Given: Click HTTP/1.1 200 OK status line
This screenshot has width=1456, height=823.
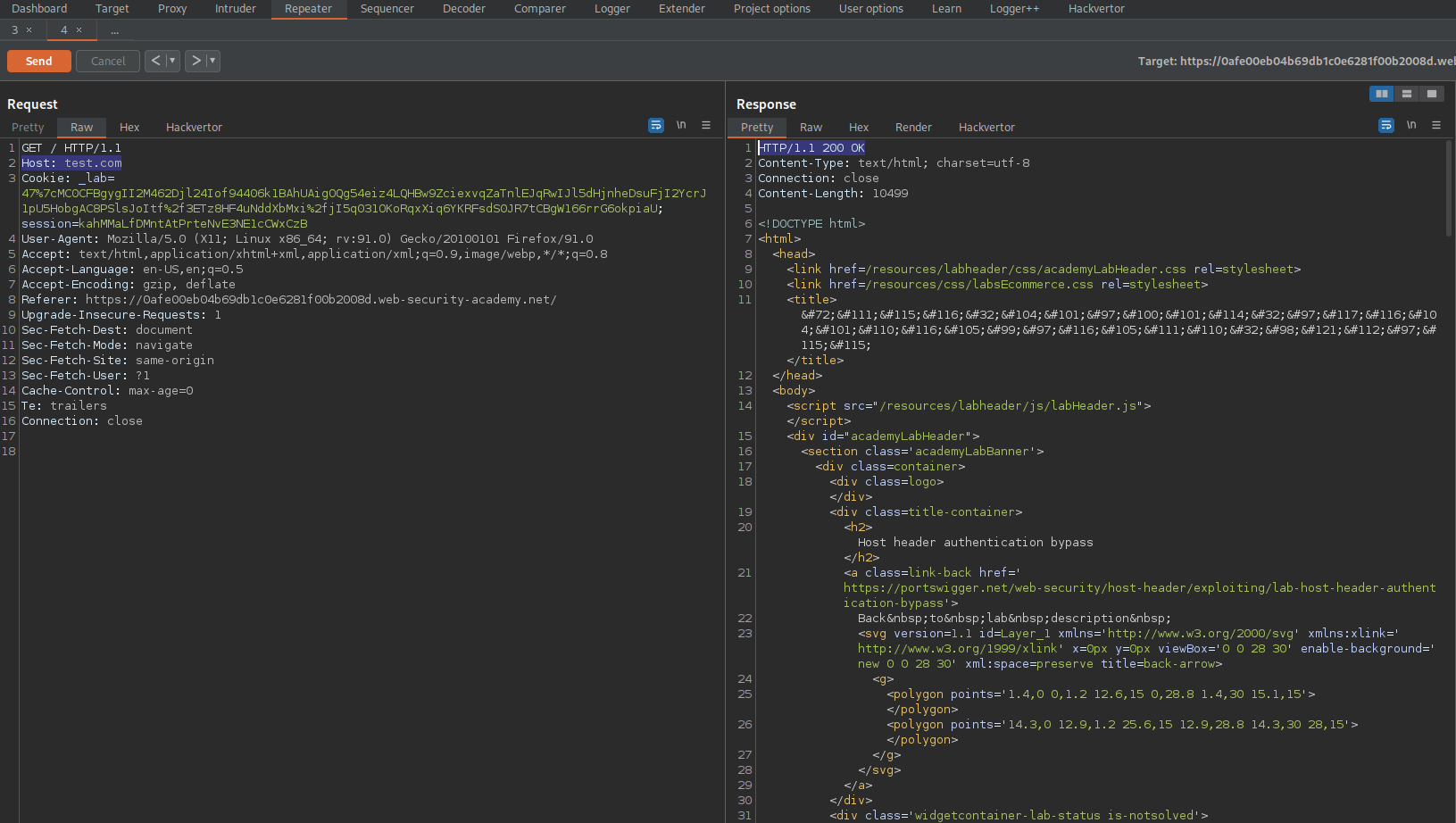Looking at the screenshot, I should click(811, 147).
